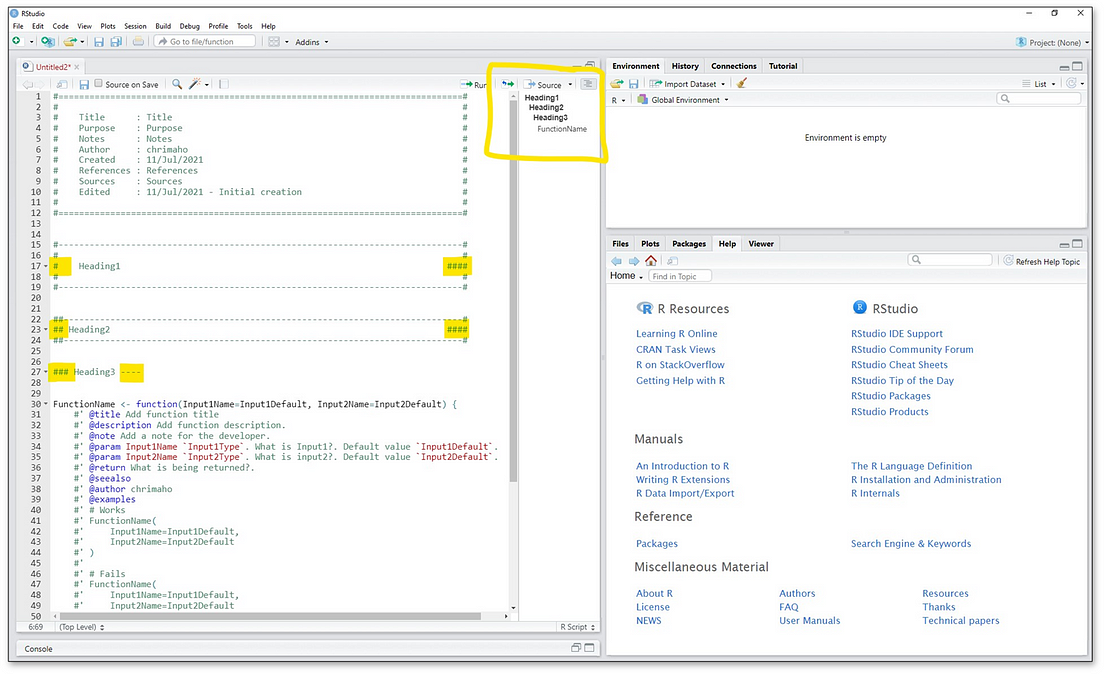The height and width of the screenshot is (674, 1104).
Task: Open the R Script file type selector
Action: [578, 627]
